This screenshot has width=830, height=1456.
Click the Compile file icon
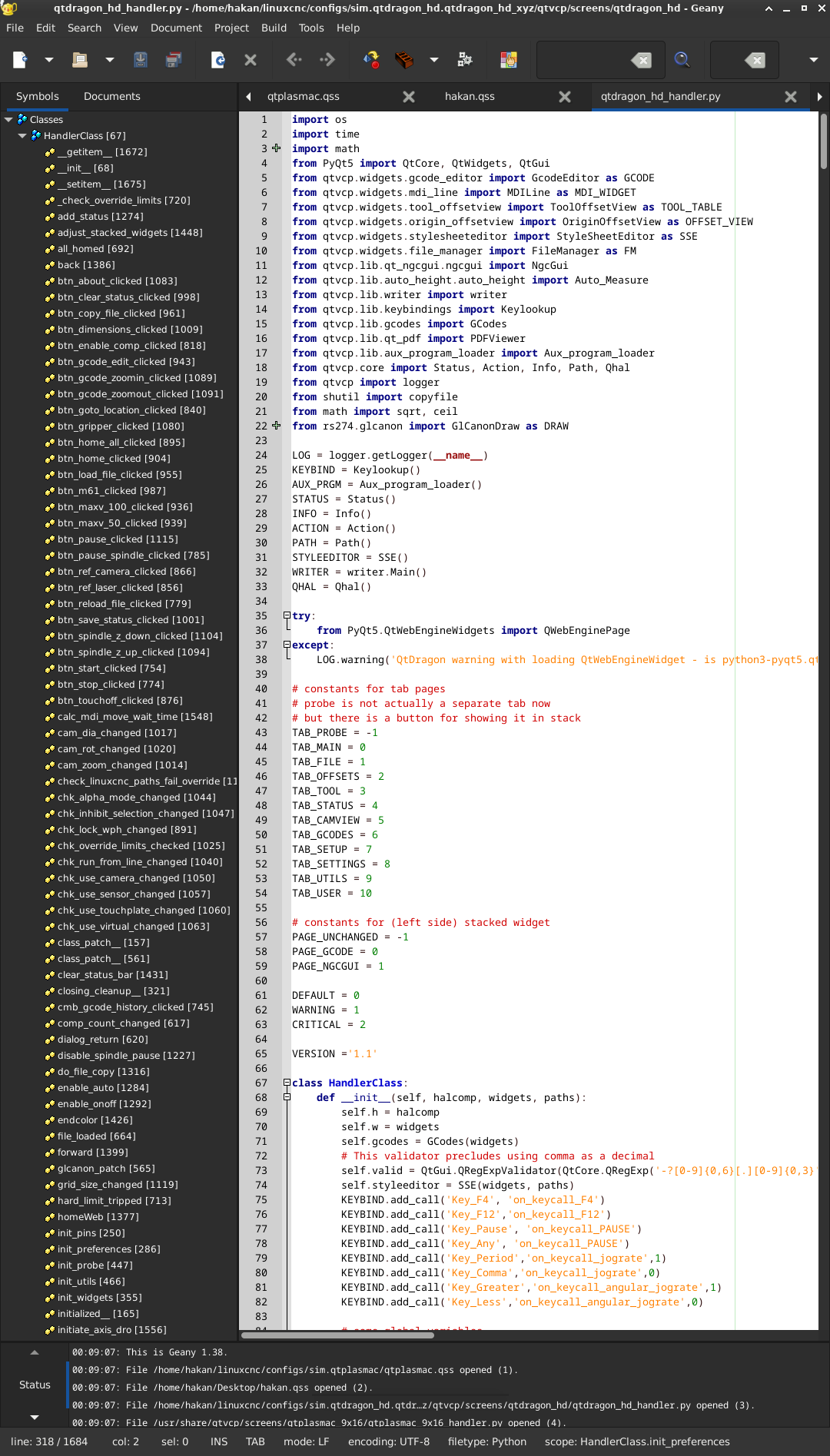371,60
